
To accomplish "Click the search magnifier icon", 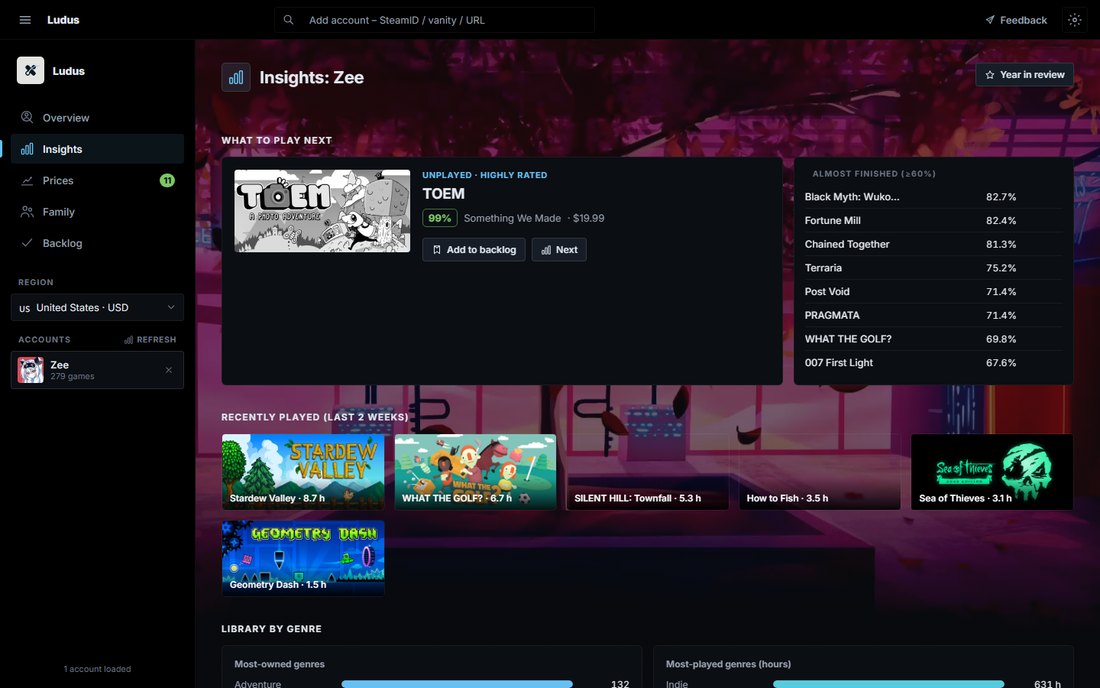I will tap(288, 20).
